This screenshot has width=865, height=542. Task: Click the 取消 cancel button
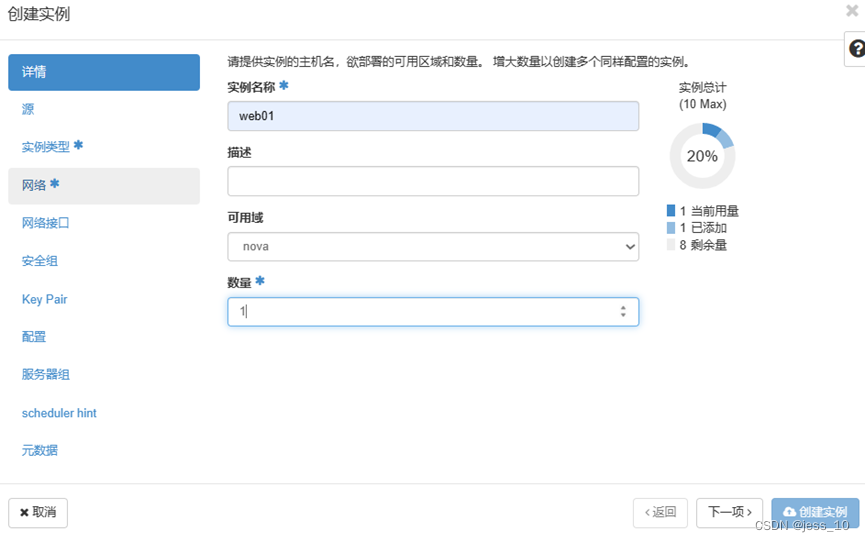(x=38, y=513)
